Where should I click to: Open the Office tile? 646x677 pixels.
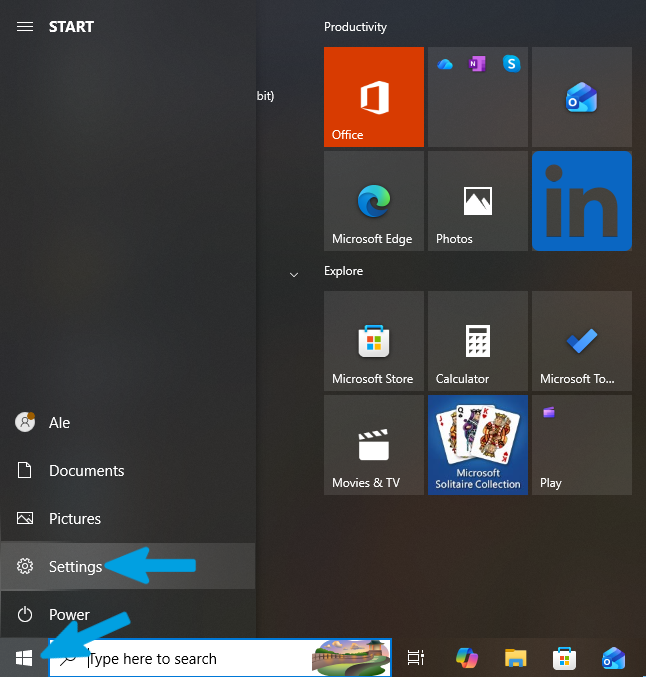[x=374, y=97]
